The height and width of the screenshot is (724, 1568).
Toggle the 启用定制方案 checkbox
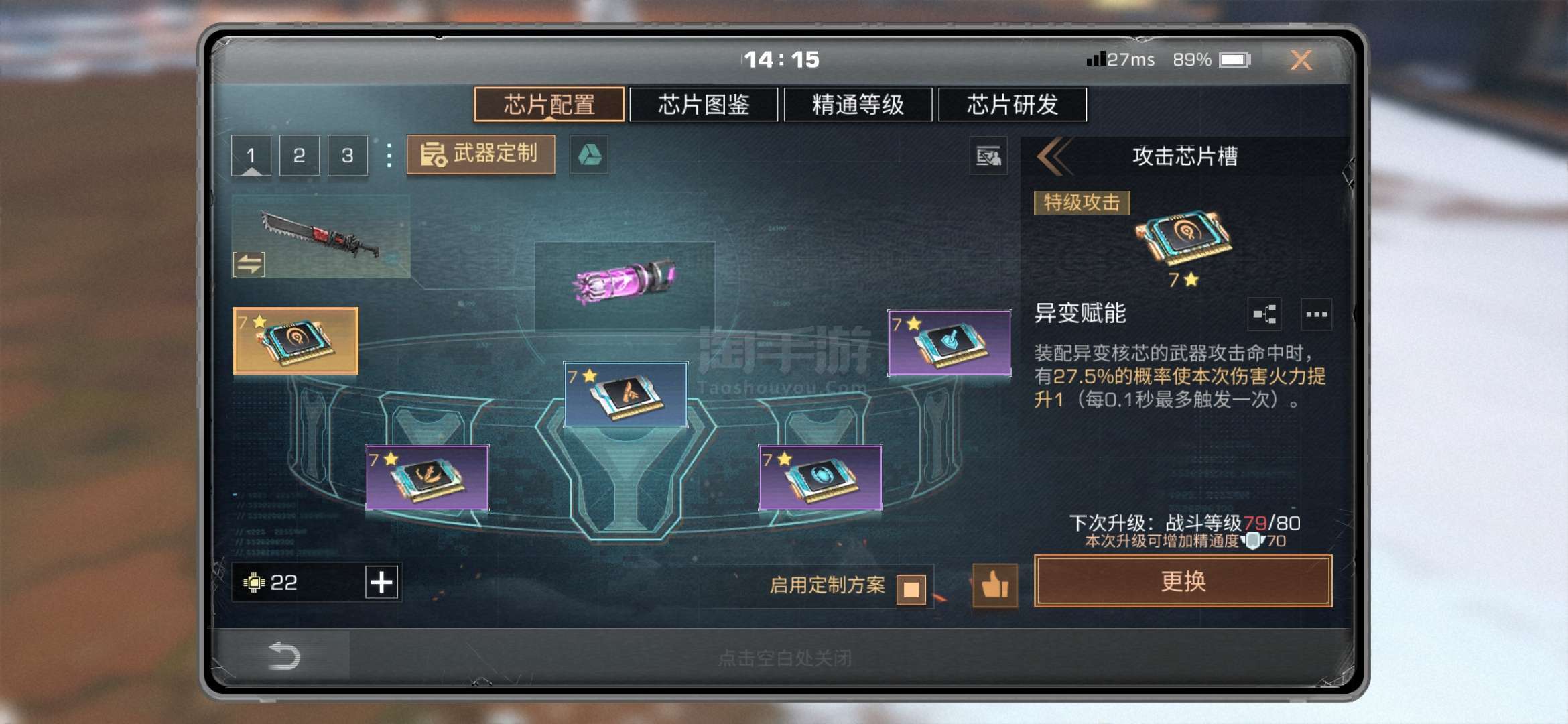[x=911, y=589]
